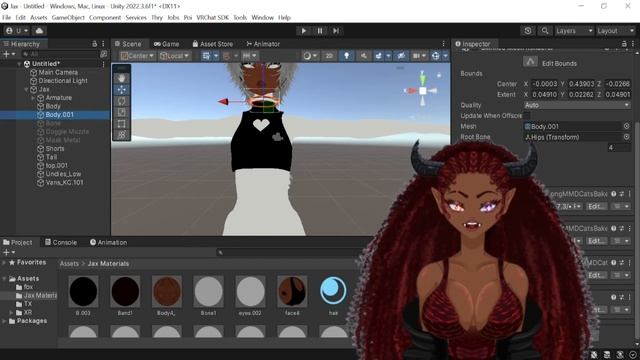Click the search magnifier in toolbar
Image resolution: width=640 pixels, height=360 pixels.
pos(545,31)
